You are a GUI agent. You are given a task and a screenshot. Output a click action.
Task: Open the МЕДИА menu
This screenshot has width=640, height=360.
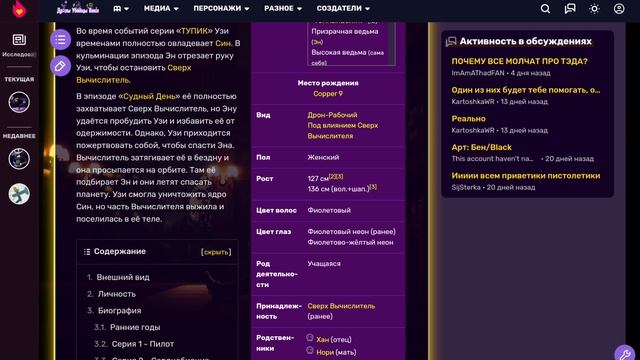pyautogui.click(x=161, y=9)
